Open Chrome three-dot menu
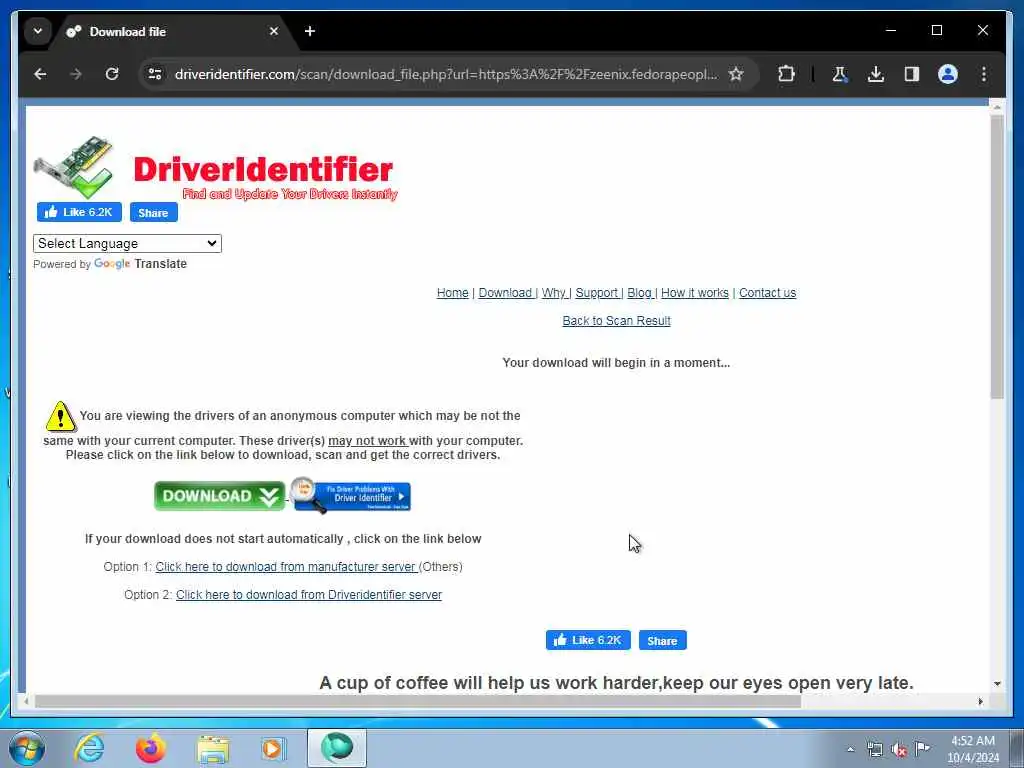Viewport: 1024px width, 768px height. (x=984, y=74)
